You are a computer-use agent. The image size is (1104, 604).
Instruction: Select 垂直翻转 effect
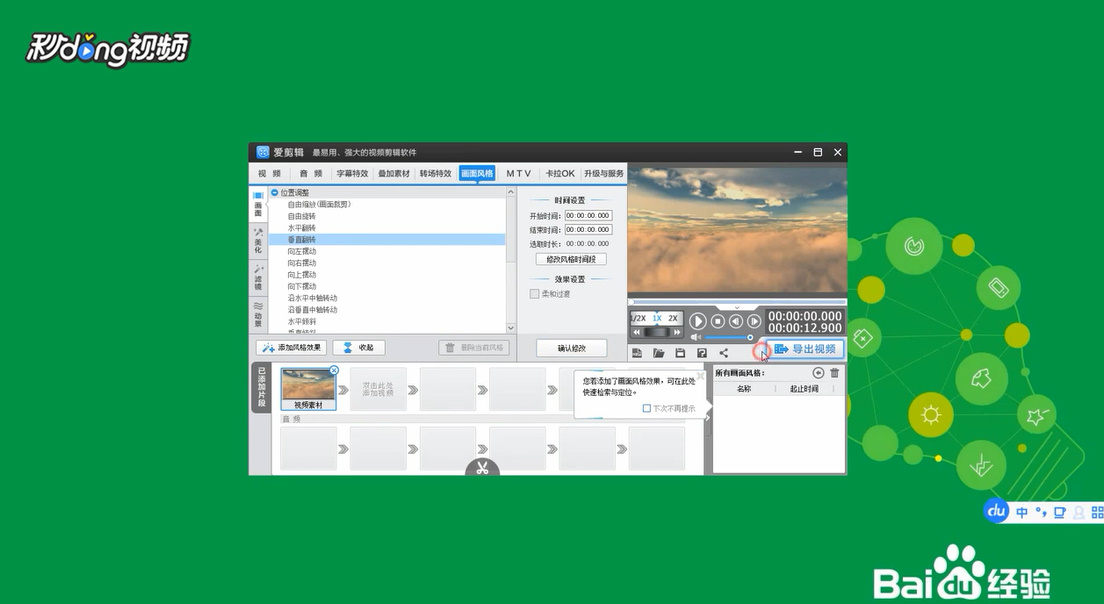pos(387,239)
